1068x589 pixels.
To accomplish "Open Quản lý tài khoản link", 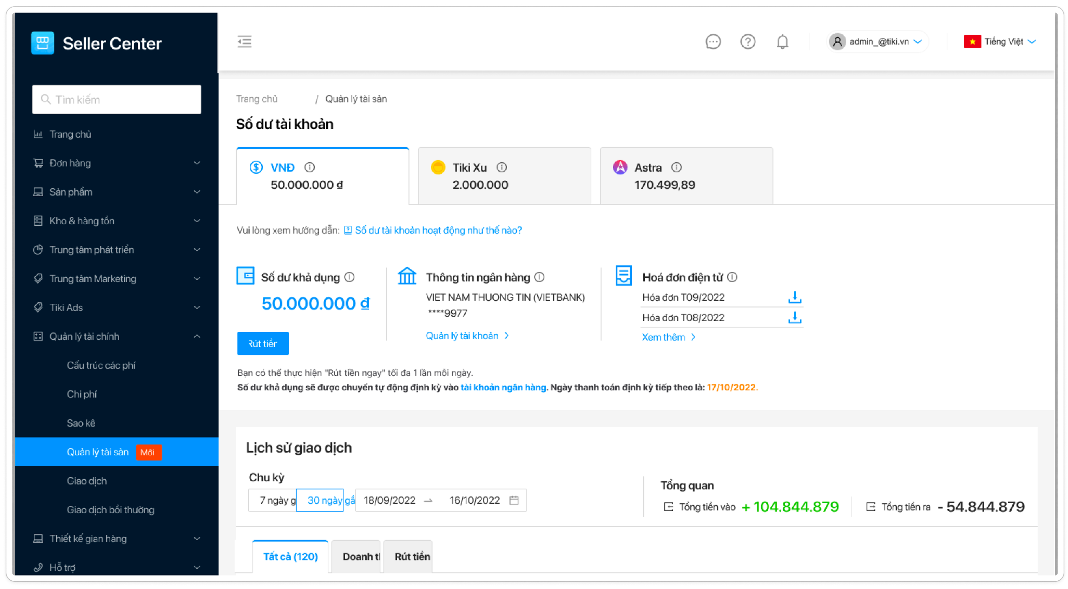I will (x=467, y=336).
